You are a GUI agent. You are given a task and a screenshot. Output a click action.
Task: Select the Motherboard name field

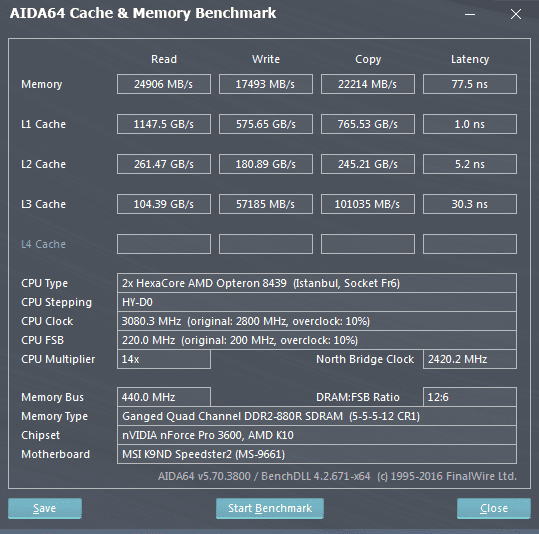317,454
